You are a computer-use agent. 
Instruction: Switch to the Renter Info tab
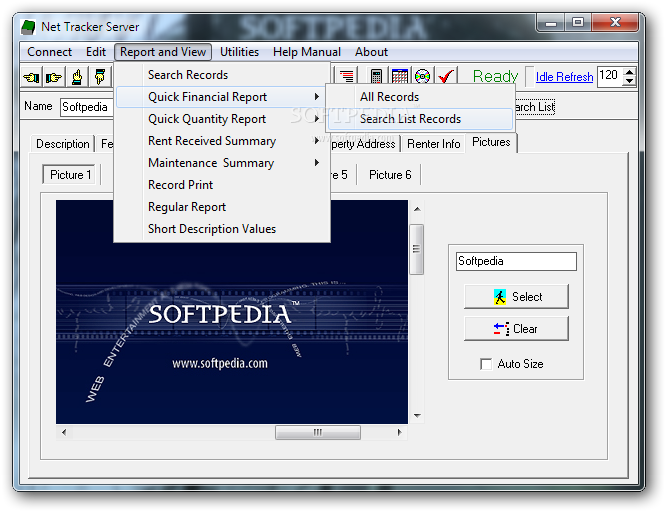coord(433,144)
